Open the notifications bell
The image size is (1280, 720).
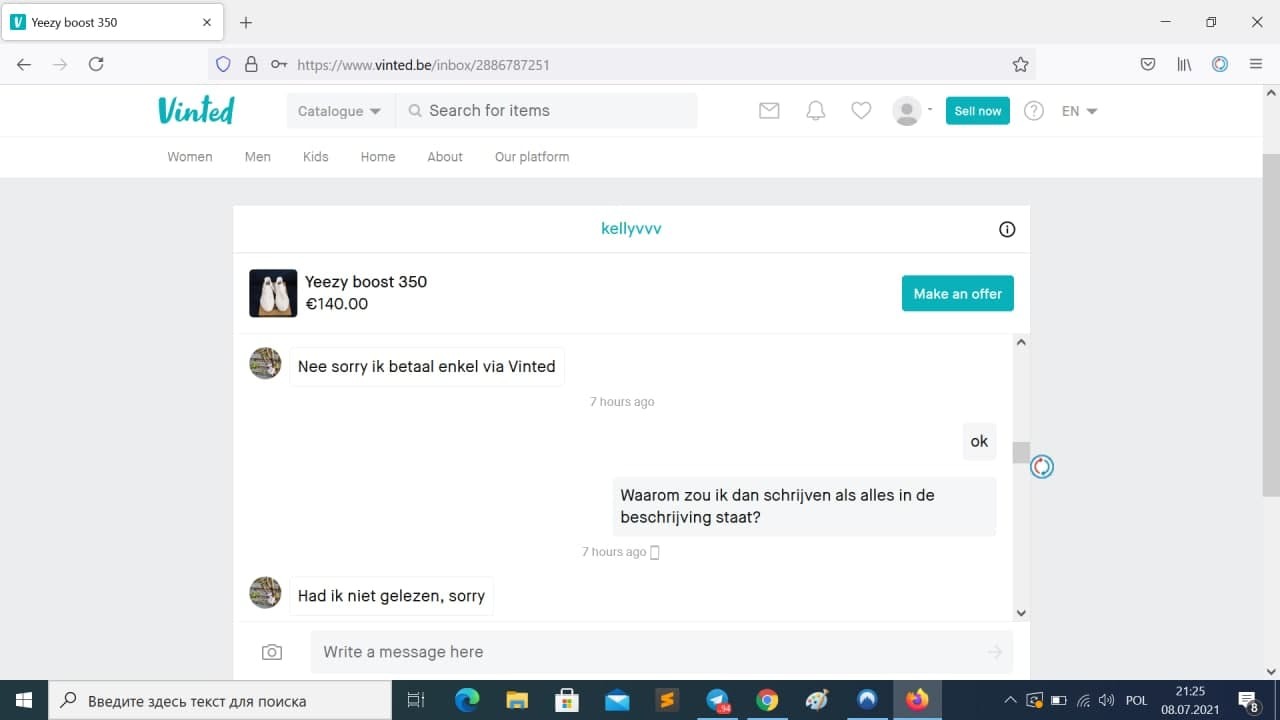[x=816, y=111]
